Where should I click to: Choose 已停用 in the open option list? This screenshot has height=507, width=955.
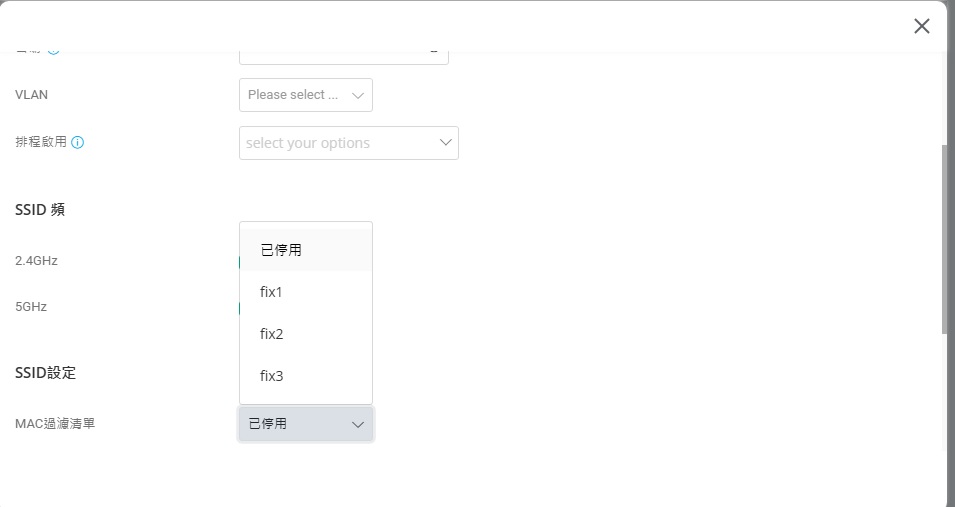(281, 250)
